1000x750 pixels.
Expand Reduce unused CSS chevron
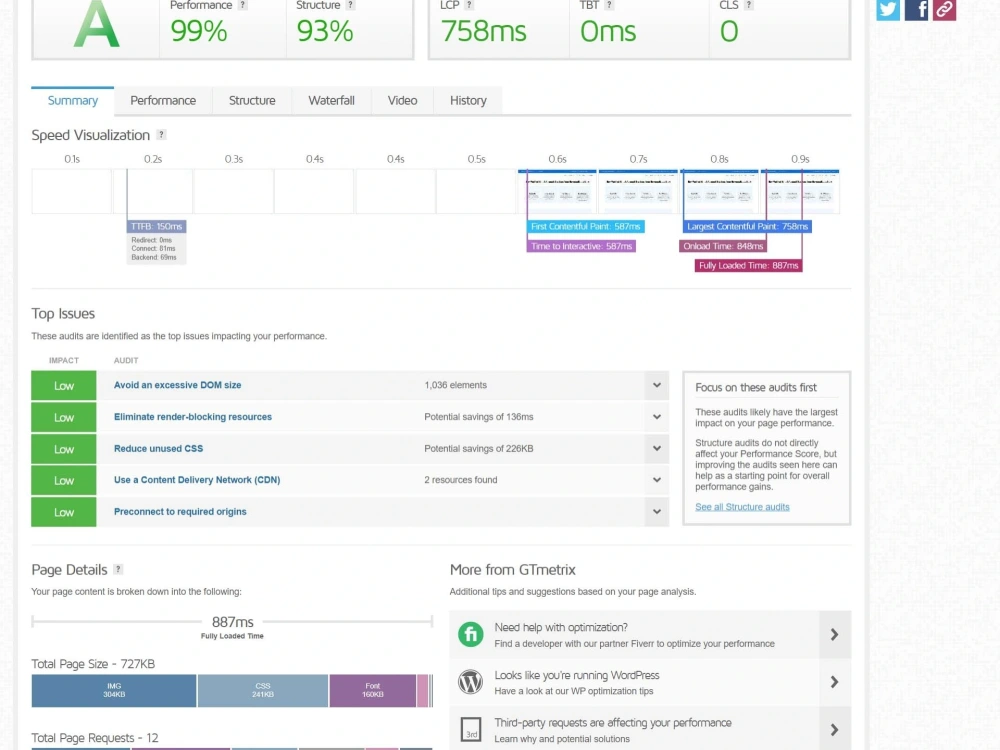(x=656, y=448)
